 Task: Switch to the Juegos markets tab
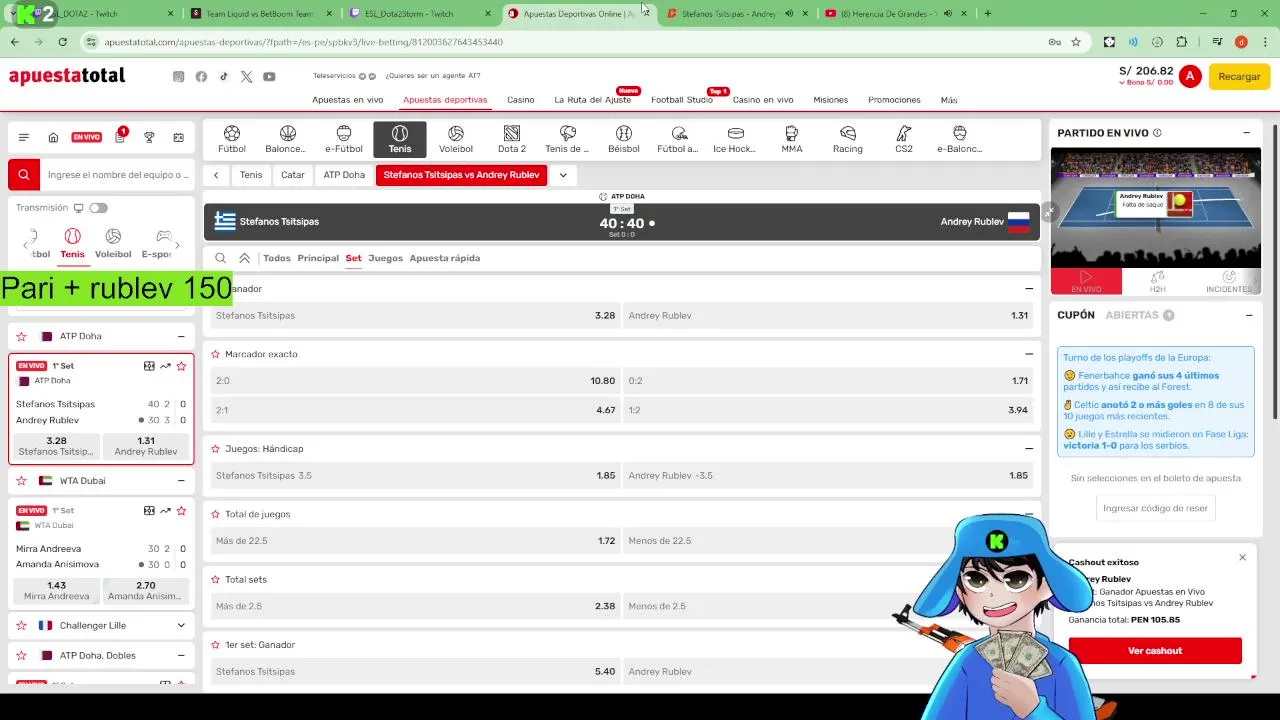[x=385, y=258]
